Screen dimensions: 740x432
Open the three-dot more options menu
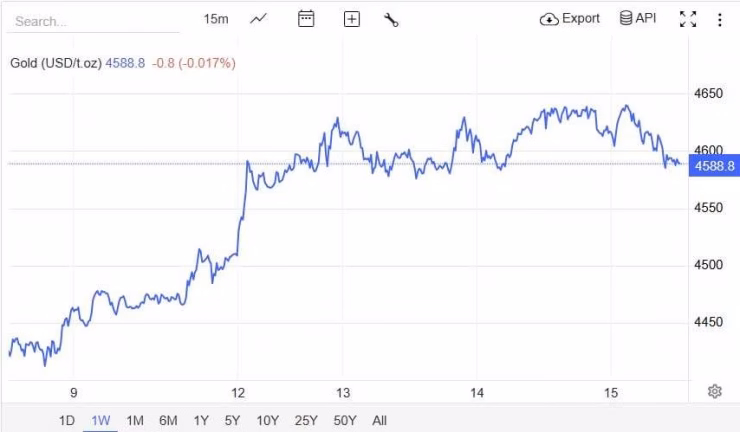click(x=719, y=19)
